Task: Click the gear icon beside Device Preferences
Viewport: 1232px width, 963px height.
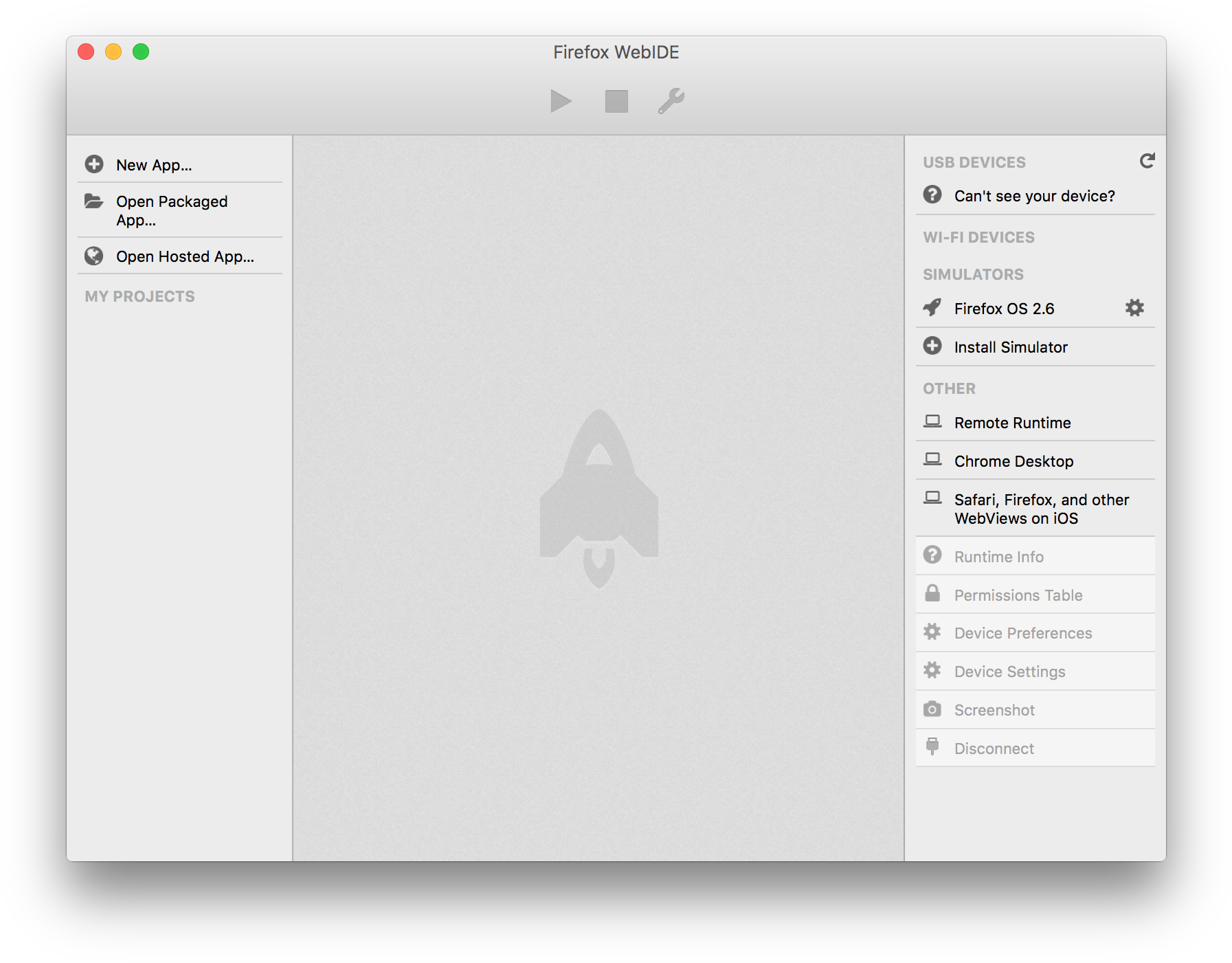Action: click(x=932, y=632)
